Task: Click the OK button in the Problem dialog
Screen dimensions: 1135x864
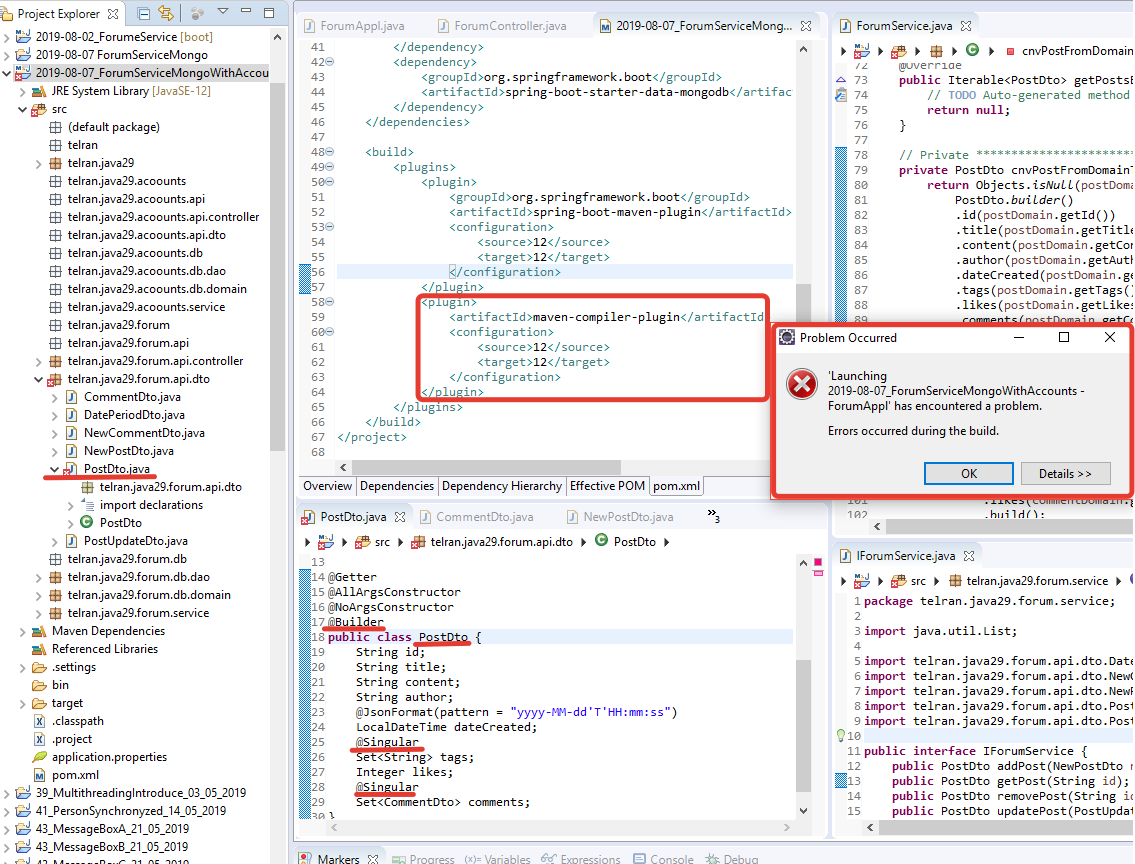Action: [968, 474]
